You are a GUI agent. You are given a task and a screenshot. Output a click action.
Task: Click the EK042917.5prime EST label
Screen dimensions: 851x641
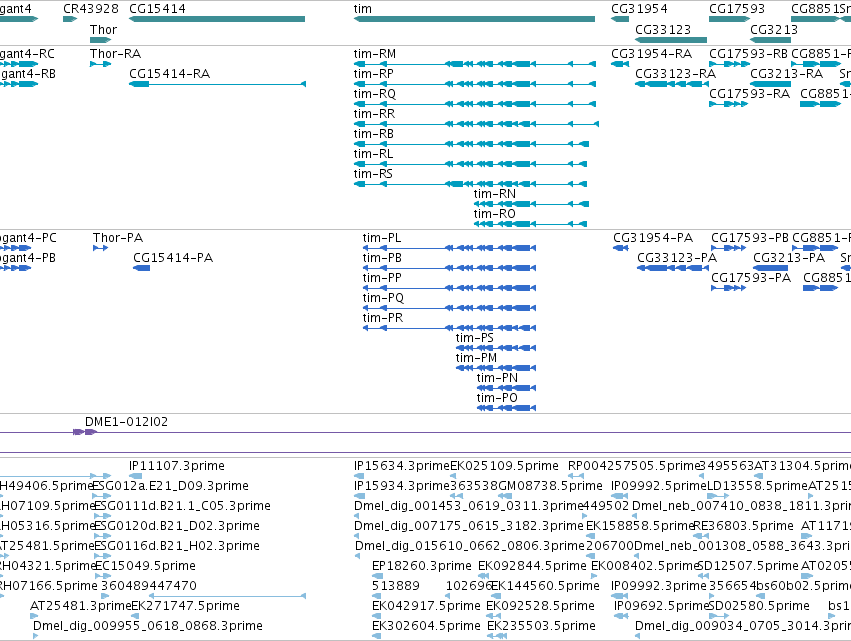coord(426,606)
